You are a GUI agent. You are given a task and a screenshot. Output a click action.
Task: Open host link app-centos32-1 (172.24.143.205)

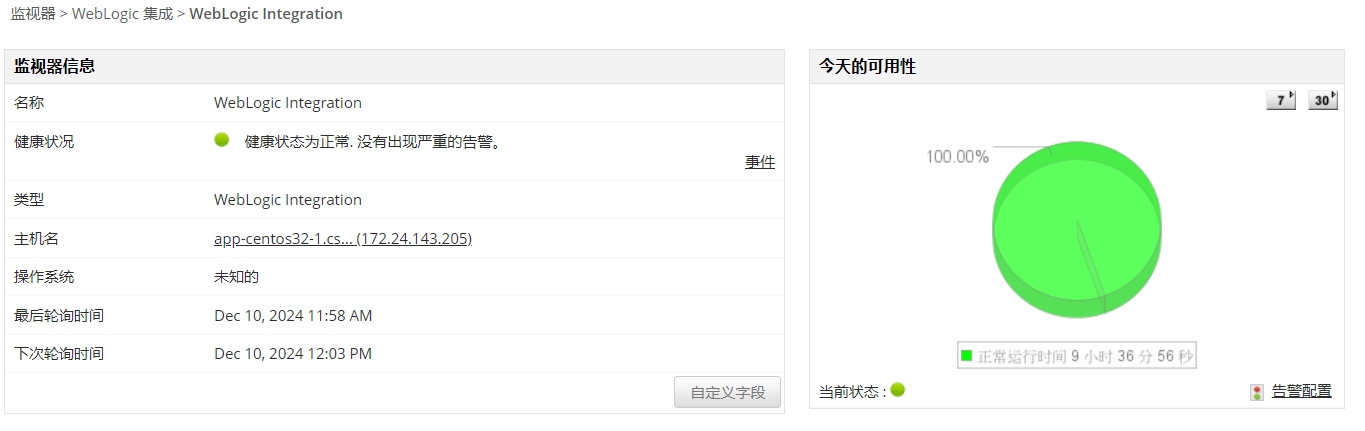(x=343, y=239)
